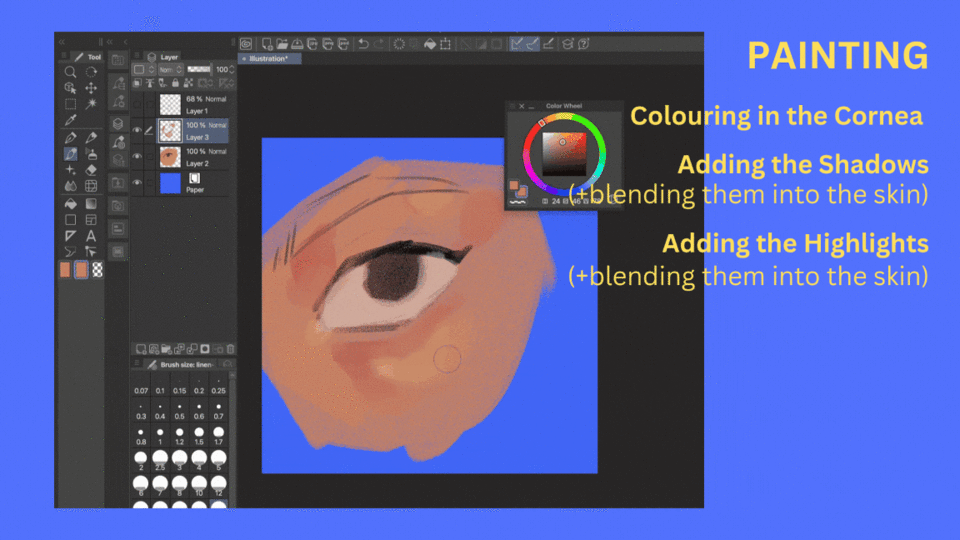The image size is (960, 540).
Task: Click the Scale/Rotate transform icon
Action: 446,43
